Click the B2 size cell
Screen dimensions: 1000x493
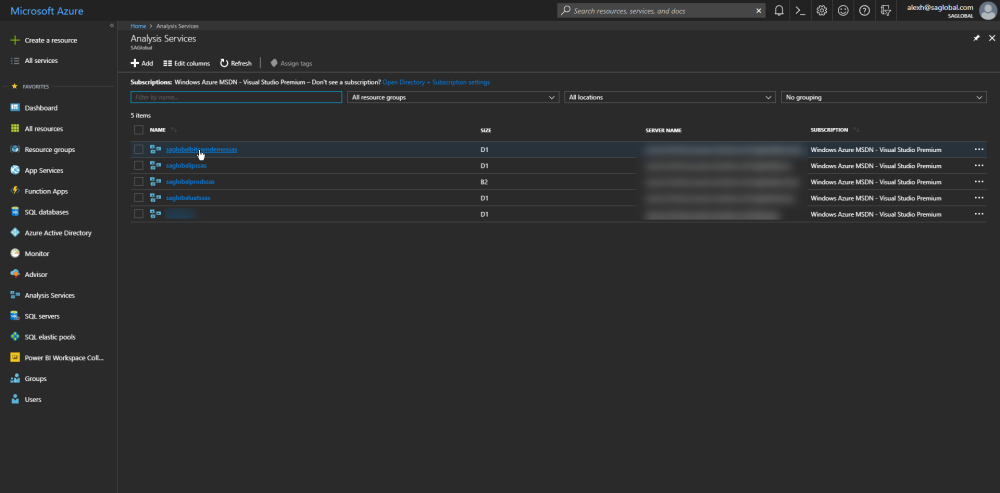tap(484, 182)
